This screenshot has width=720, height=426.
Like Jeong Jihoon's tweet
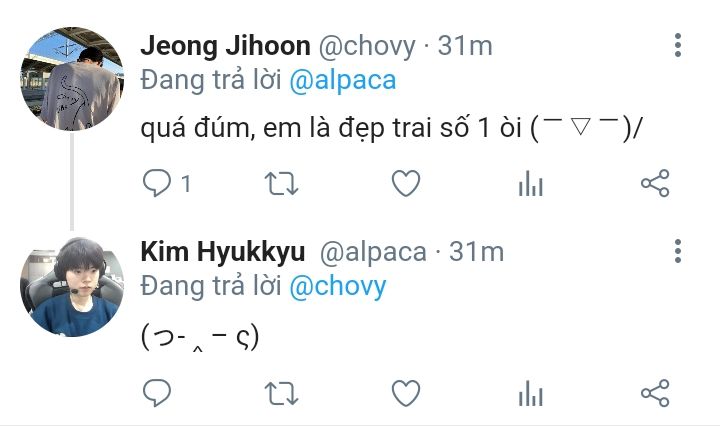point(406,183)
